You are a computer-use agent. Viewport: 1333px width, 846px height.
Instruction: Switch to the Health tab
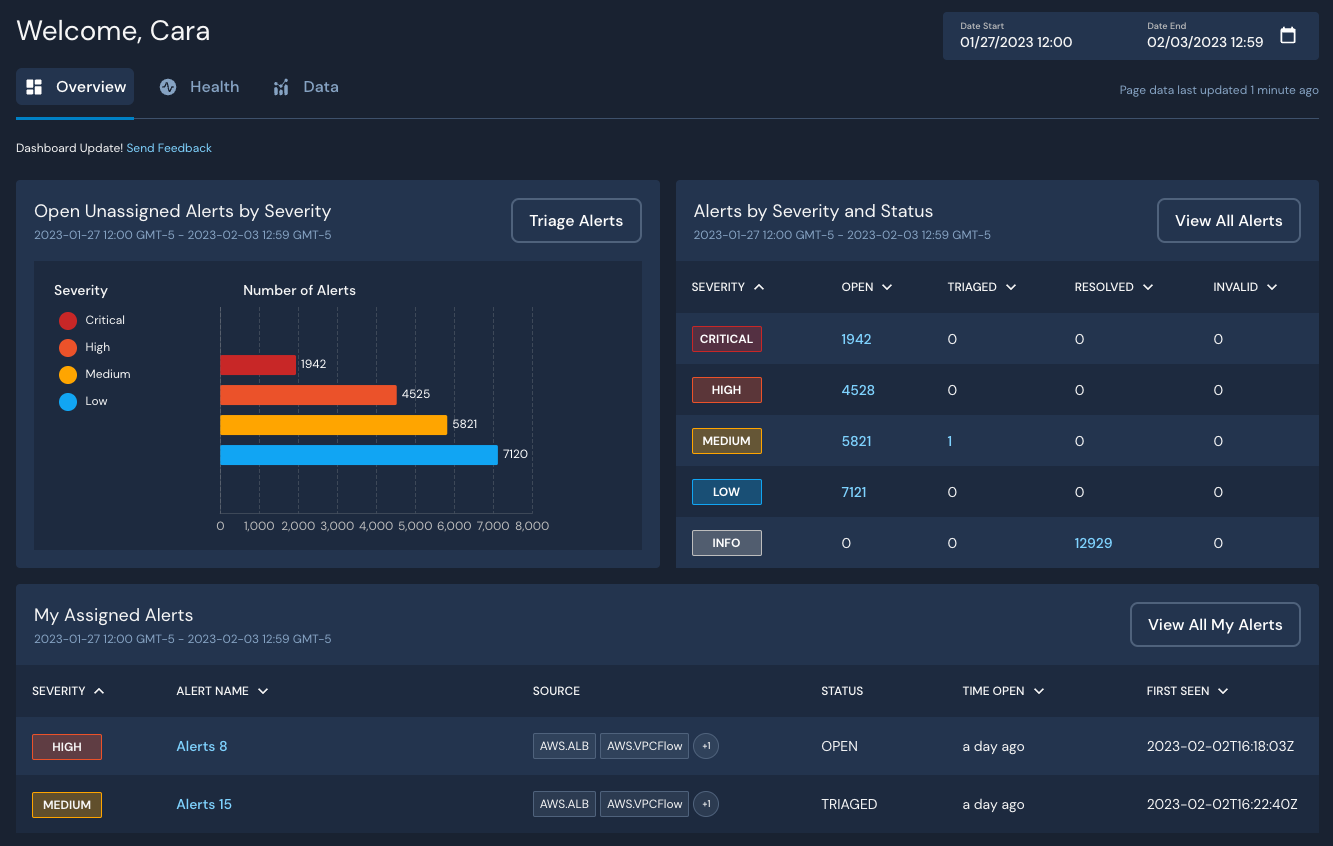point(214,87)
